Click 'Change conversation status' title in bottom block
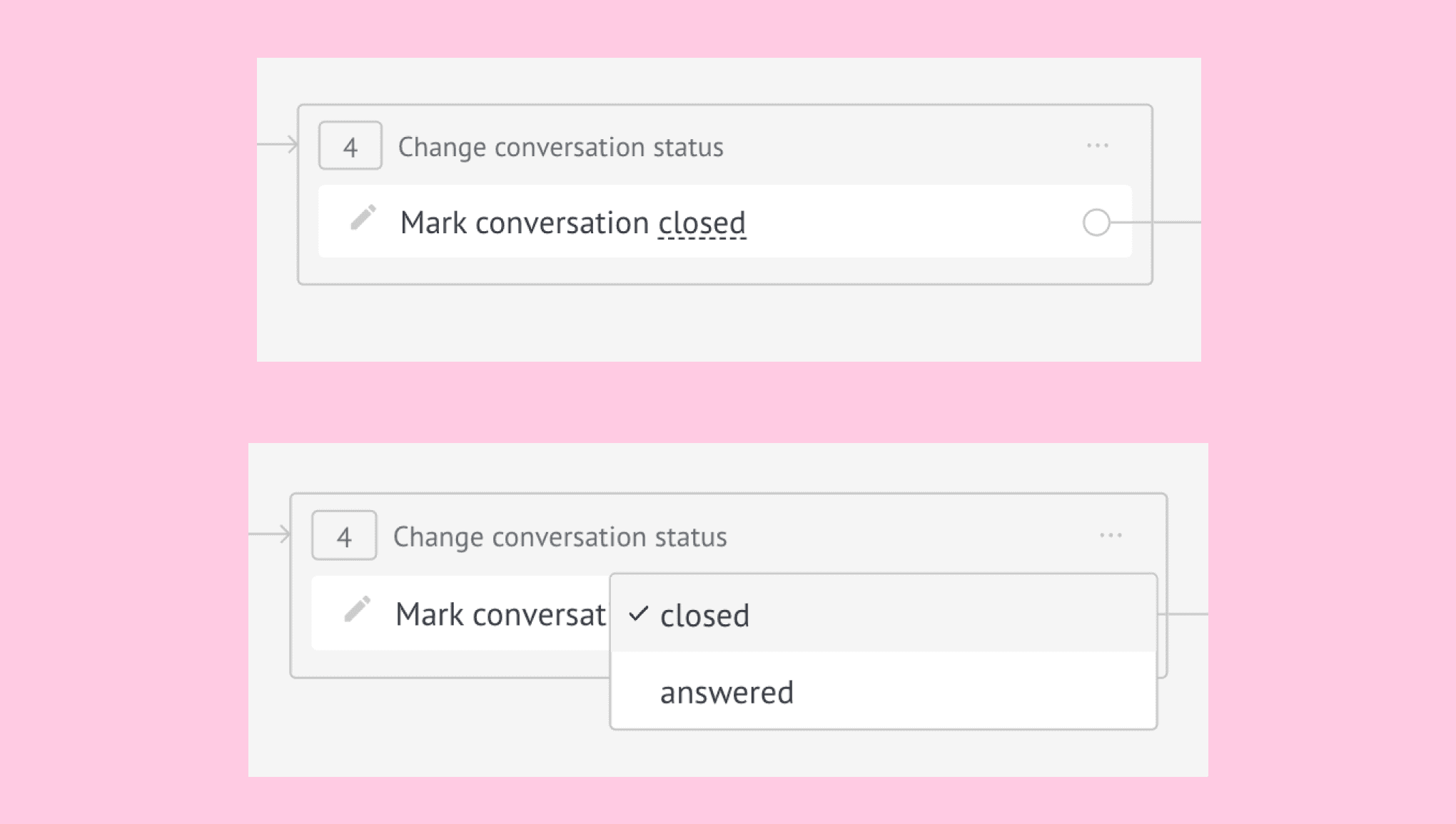The height and width of the screenshot is (824, 1456). click(x=560, y=537)
